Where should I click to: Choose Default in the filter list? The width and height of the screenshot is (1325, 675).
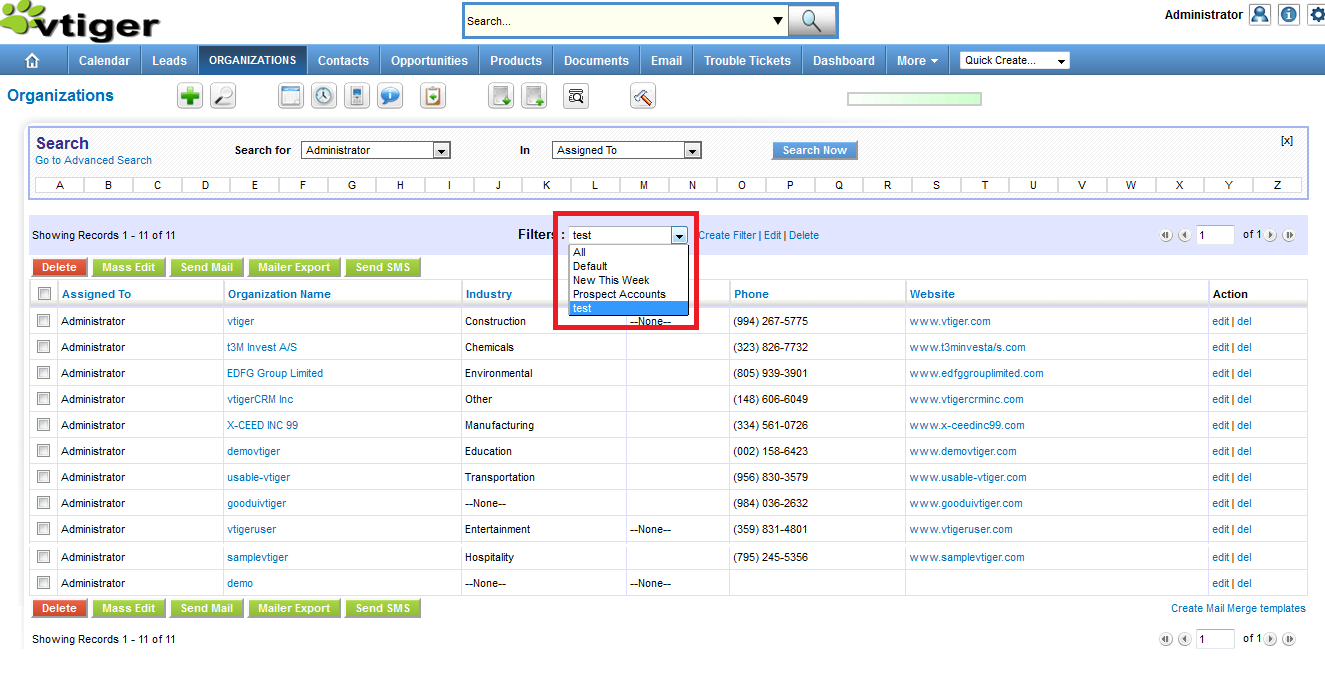629,266
